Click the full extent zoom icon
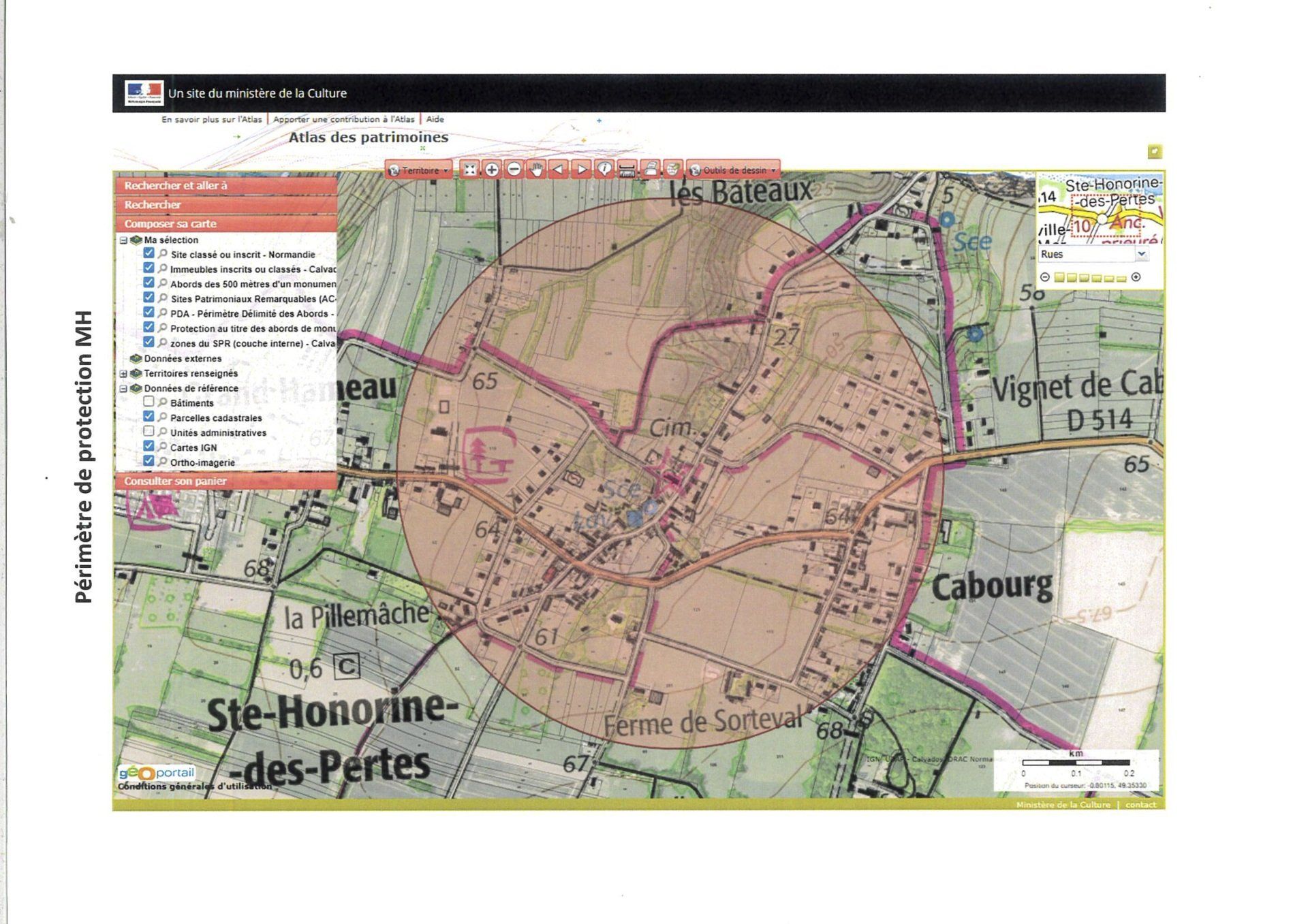This screenshot has height=924, width=1308. pyautogui.click(x=469, y=170)
